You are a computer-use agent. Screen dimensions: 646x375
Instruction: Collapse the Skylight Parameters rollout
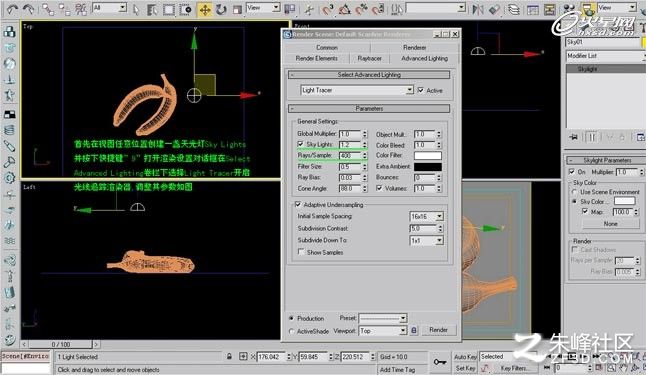[x=606, y=160]
